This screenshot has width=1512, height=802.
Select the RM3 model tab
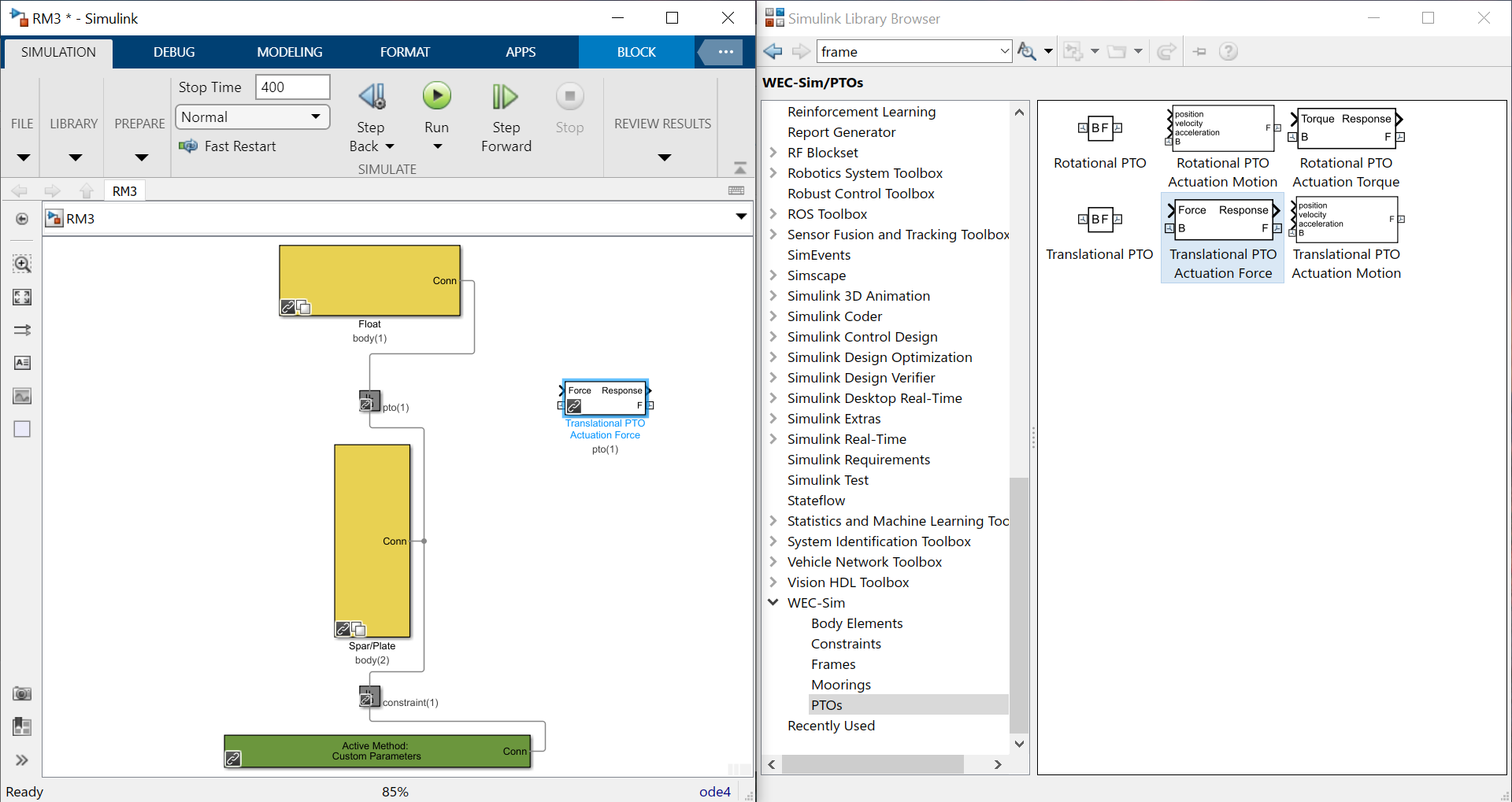pyautogui.click(x=124, y=191)
